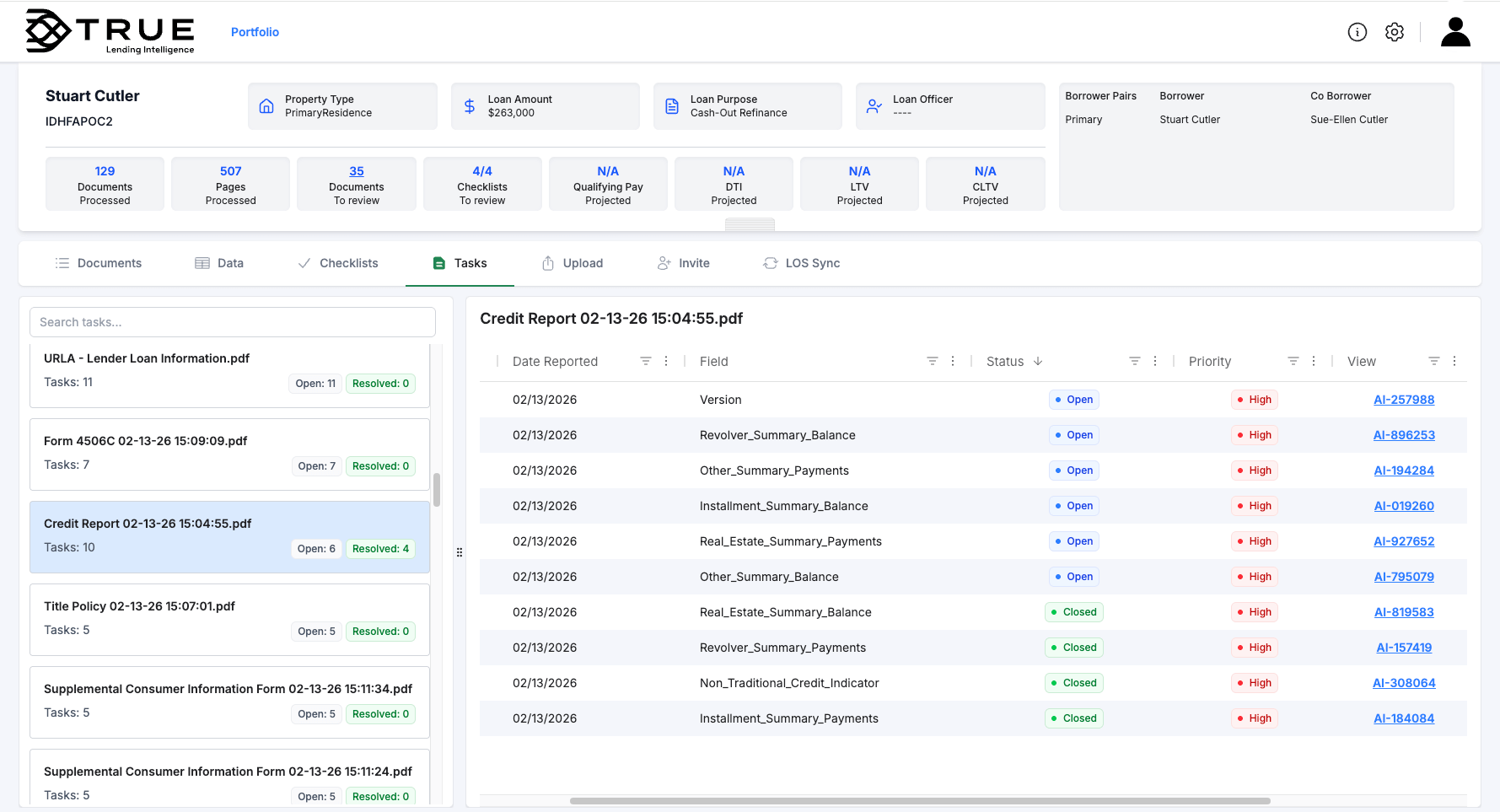Click the filter icon on the View column
The width and height of the screenshot is (1500, 812).
[1434, 361]
